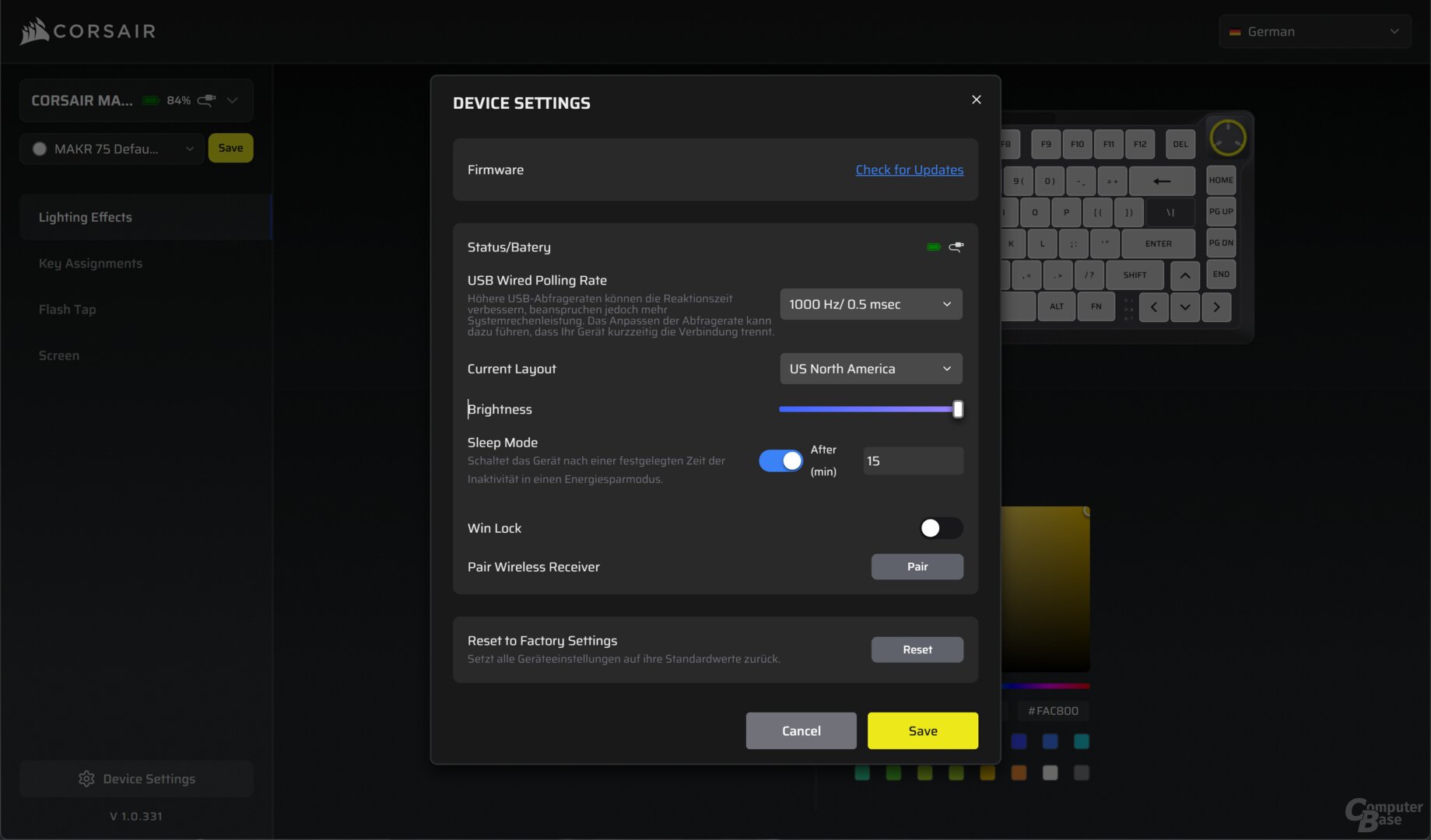Click the hue spectrum slider below picker

pyautogui.click(x=1045, y=686)
